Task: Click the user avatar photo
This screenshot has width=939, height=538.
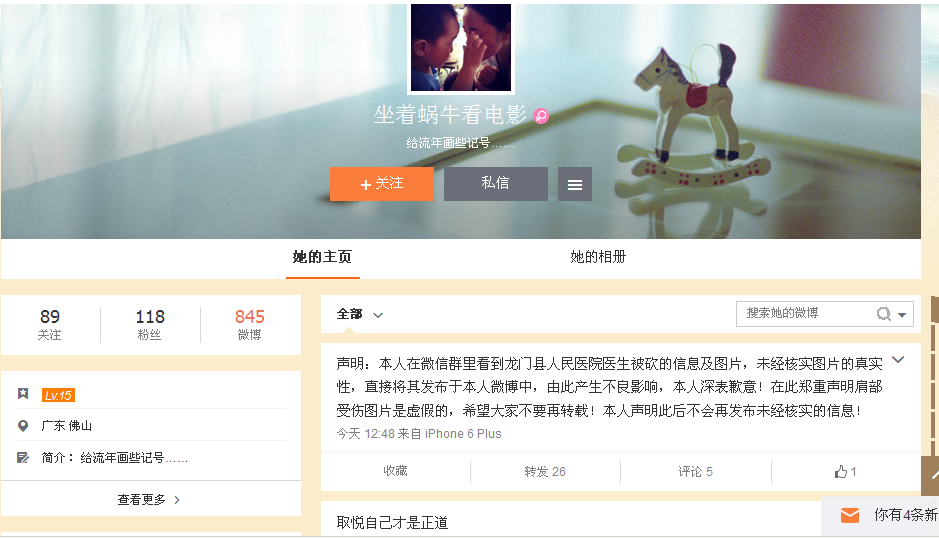Action: (461, 47)
